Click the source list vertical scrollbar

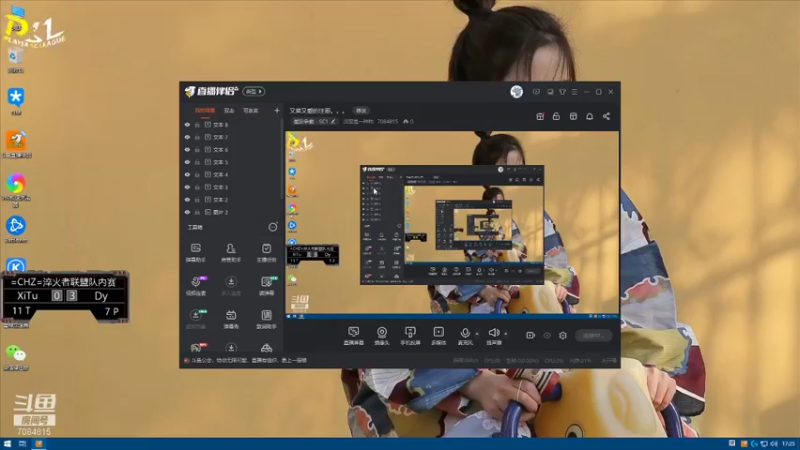click(282, 158)
